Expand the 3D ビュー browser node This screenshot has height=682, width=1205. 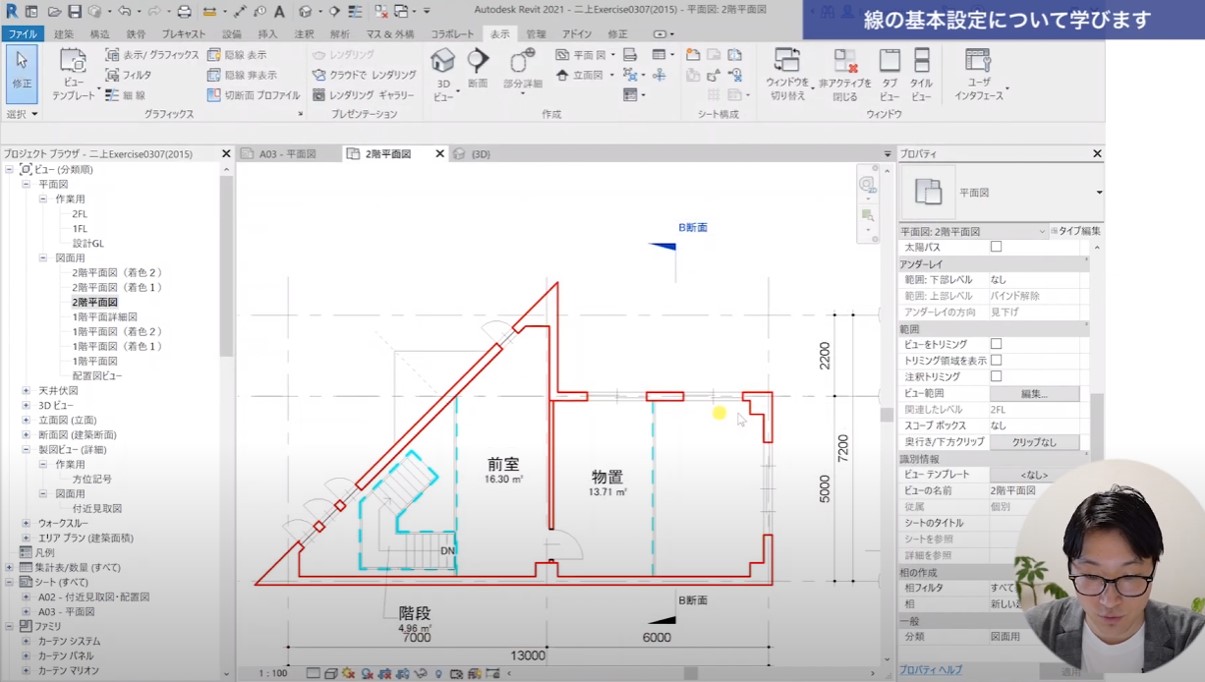[x=26, y=406]
